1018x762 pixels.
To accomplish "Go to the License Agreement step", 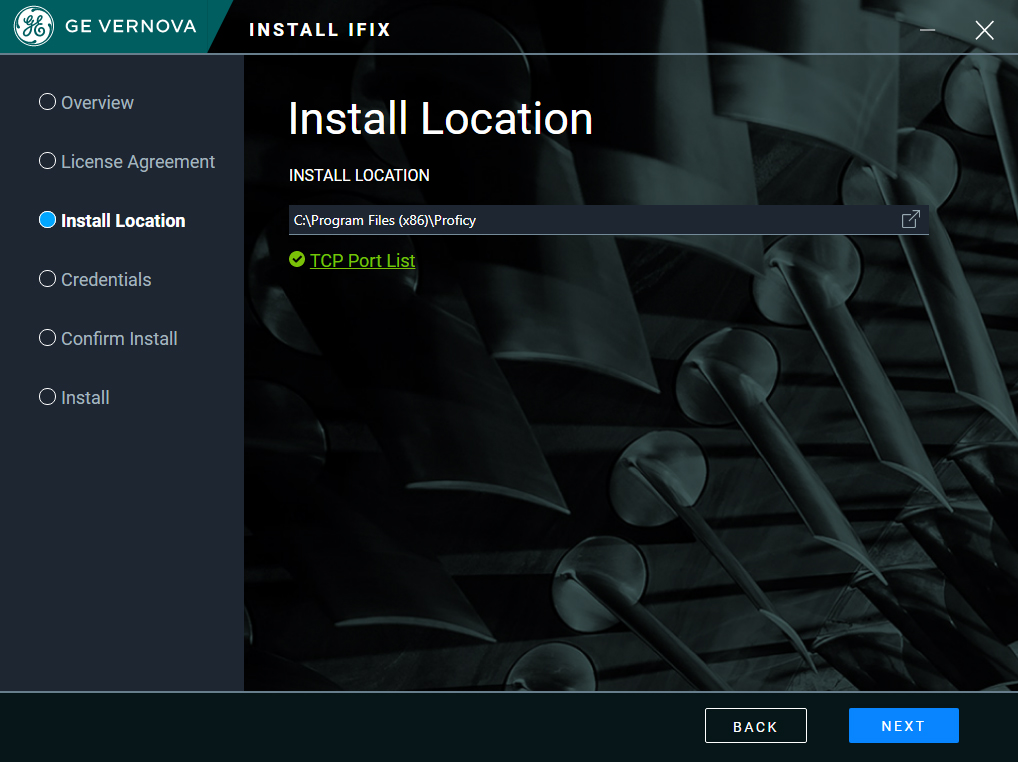I will (127, 162).
